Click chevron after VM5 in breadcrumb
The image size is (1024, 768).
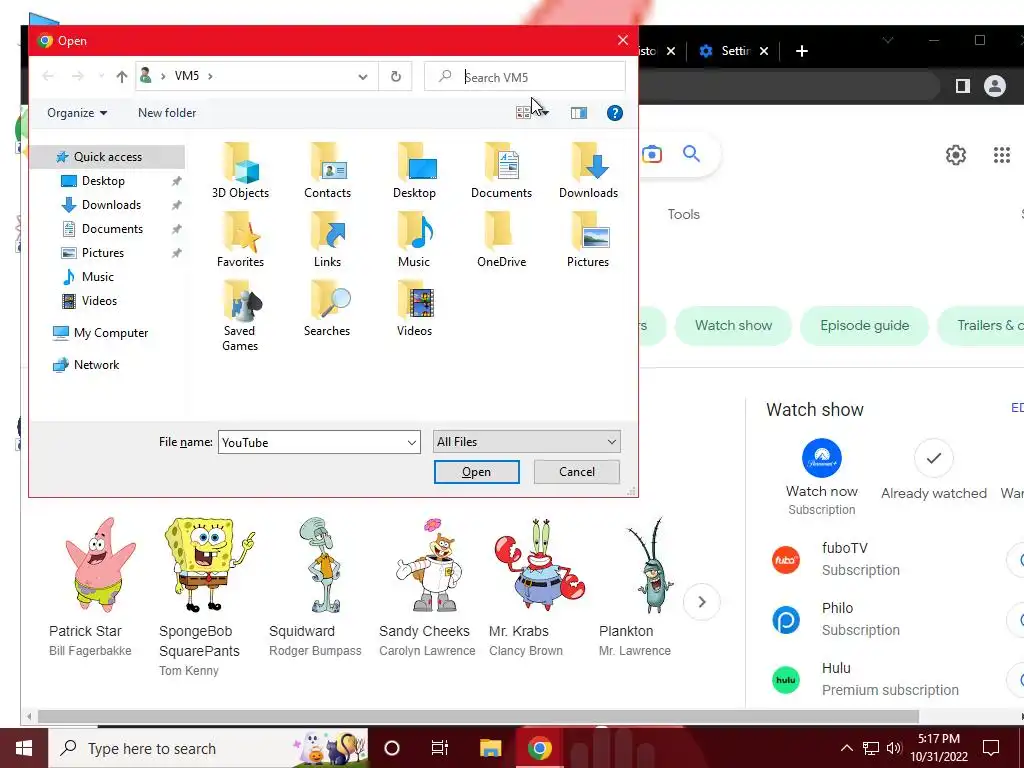(210, 76)
